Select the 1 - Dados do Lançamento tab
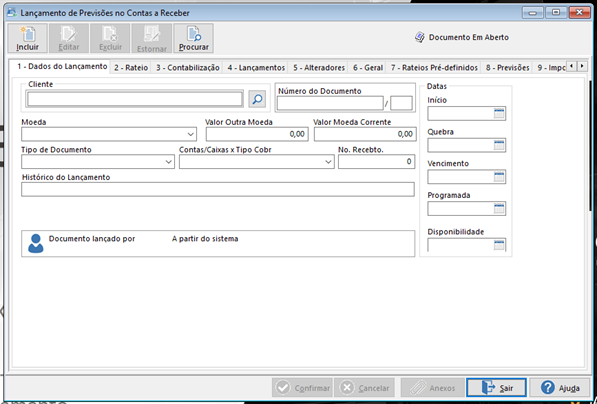Image resolution: width=597 pixels, height=404 pixels. (x=62, y=67)
